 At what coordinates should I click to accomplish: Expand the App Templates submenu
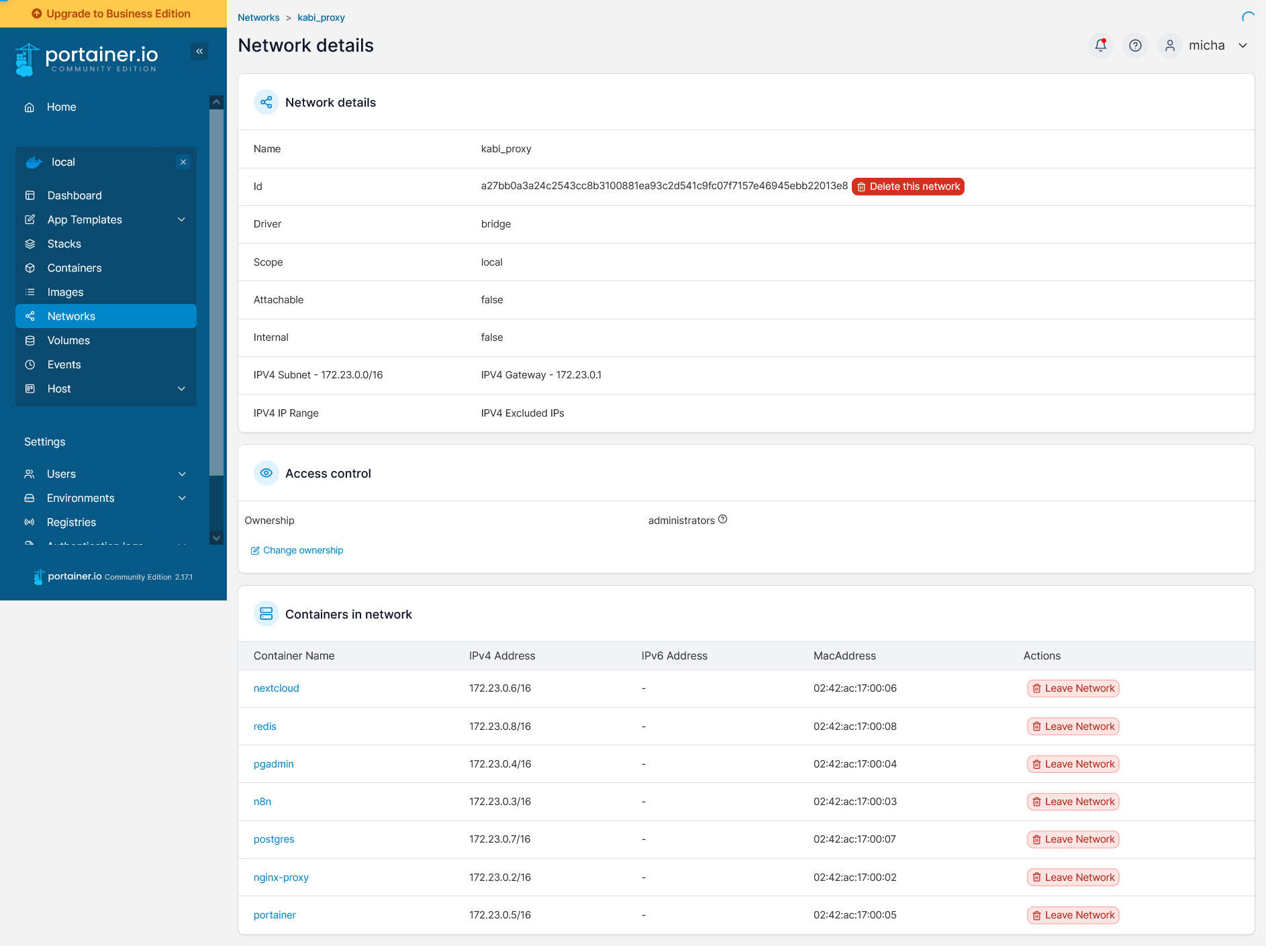[181, 220]
